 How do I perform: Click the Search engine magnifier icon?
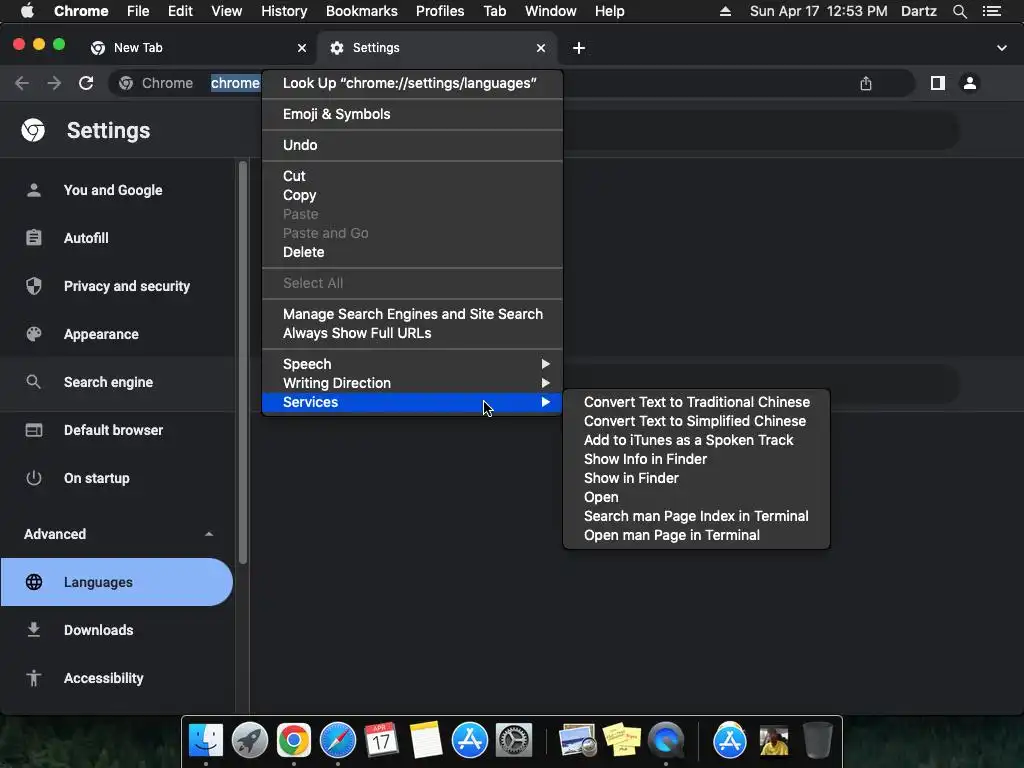[34, 382]
